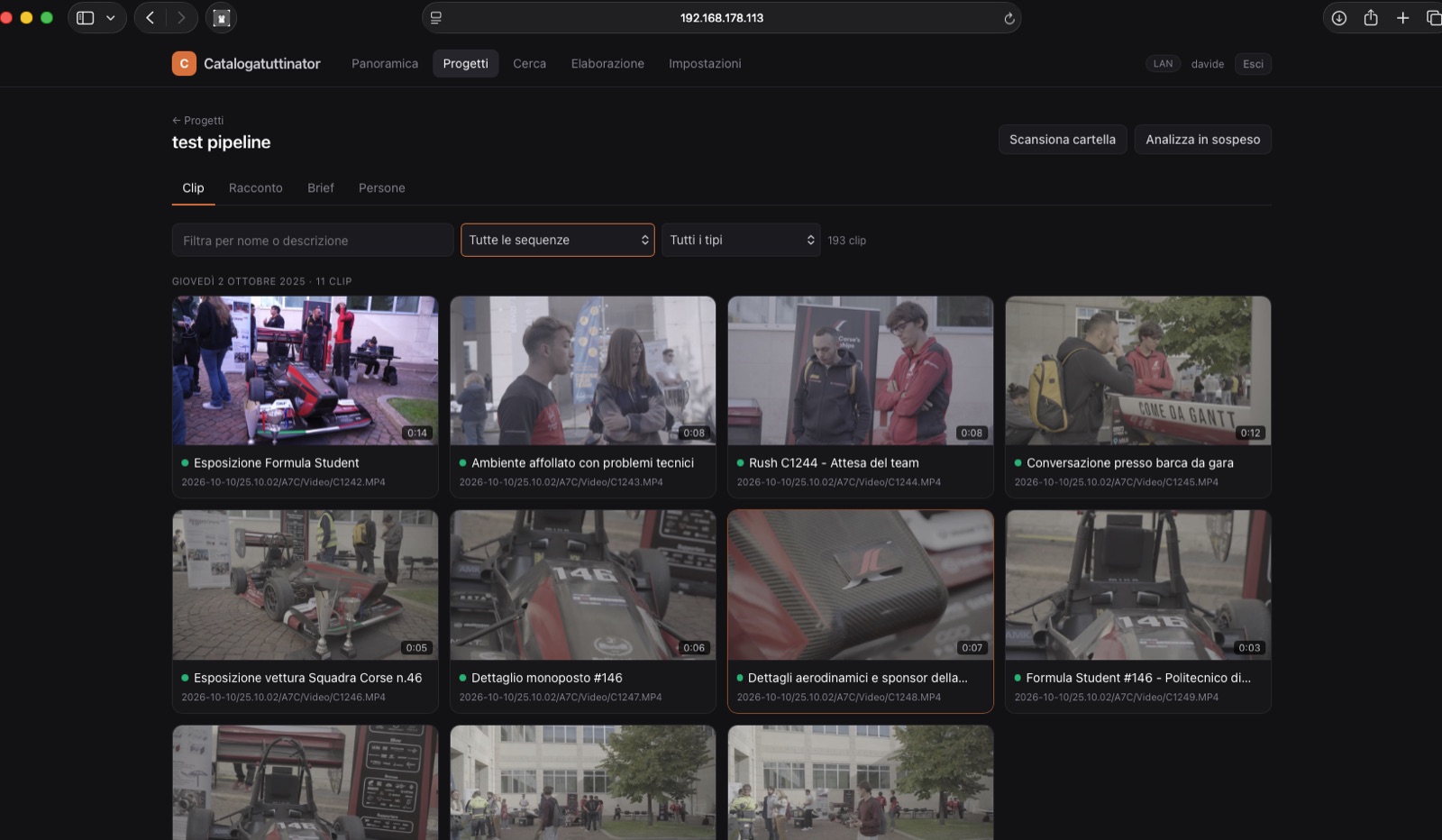
Task: Open the Cerca nav item
Action: [530, 64]
